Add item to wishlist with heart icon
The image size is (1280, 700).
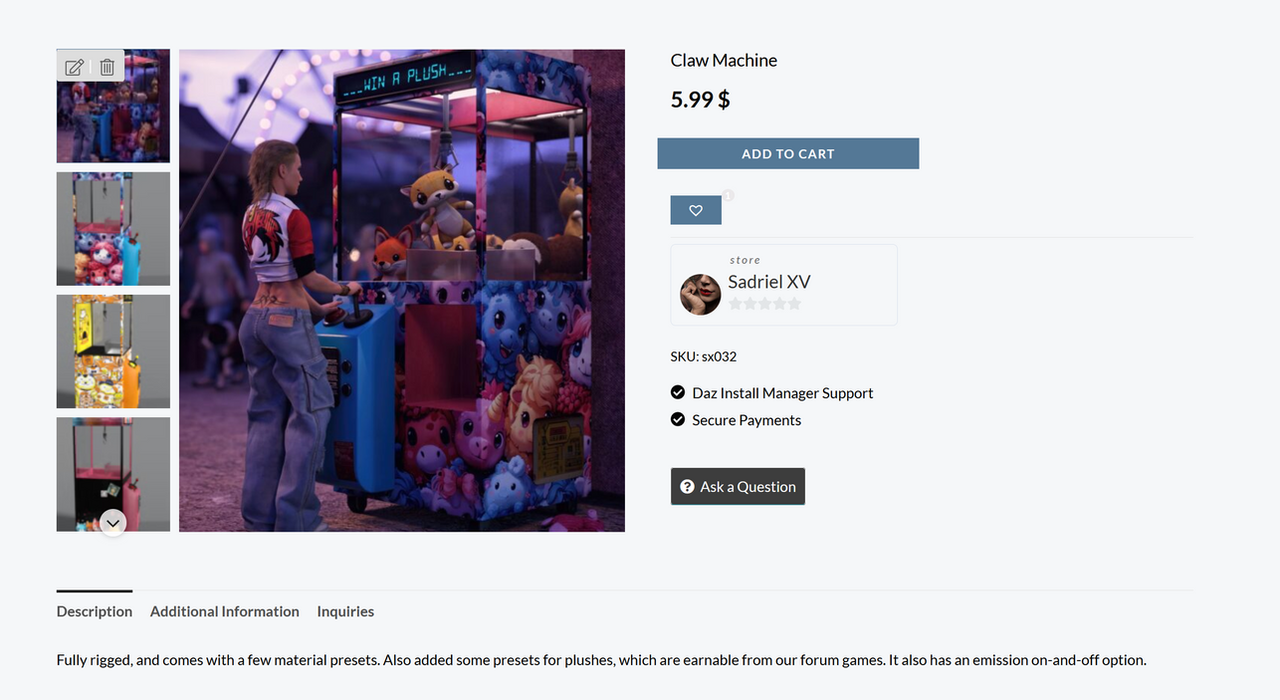pyautogui.click(x=696, y=210)
